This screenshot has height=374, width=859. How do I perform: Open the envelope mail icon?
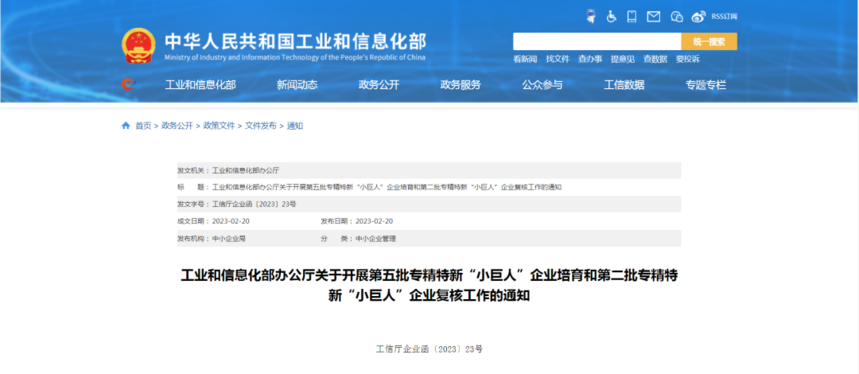(654, 16)
